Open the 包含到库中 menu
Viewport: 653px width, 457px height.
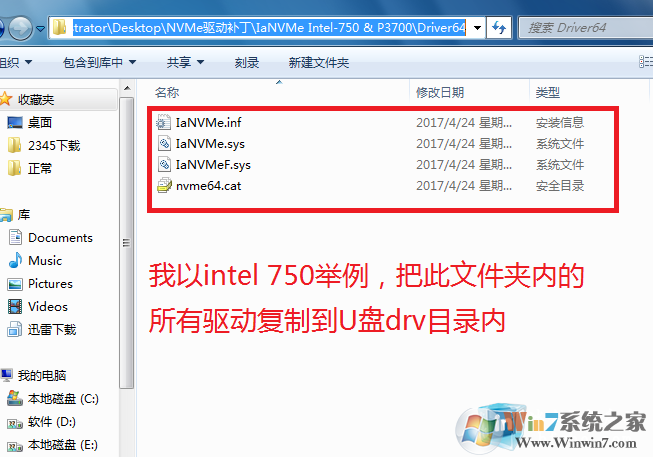pyautogui.click(x=100, y=62)
